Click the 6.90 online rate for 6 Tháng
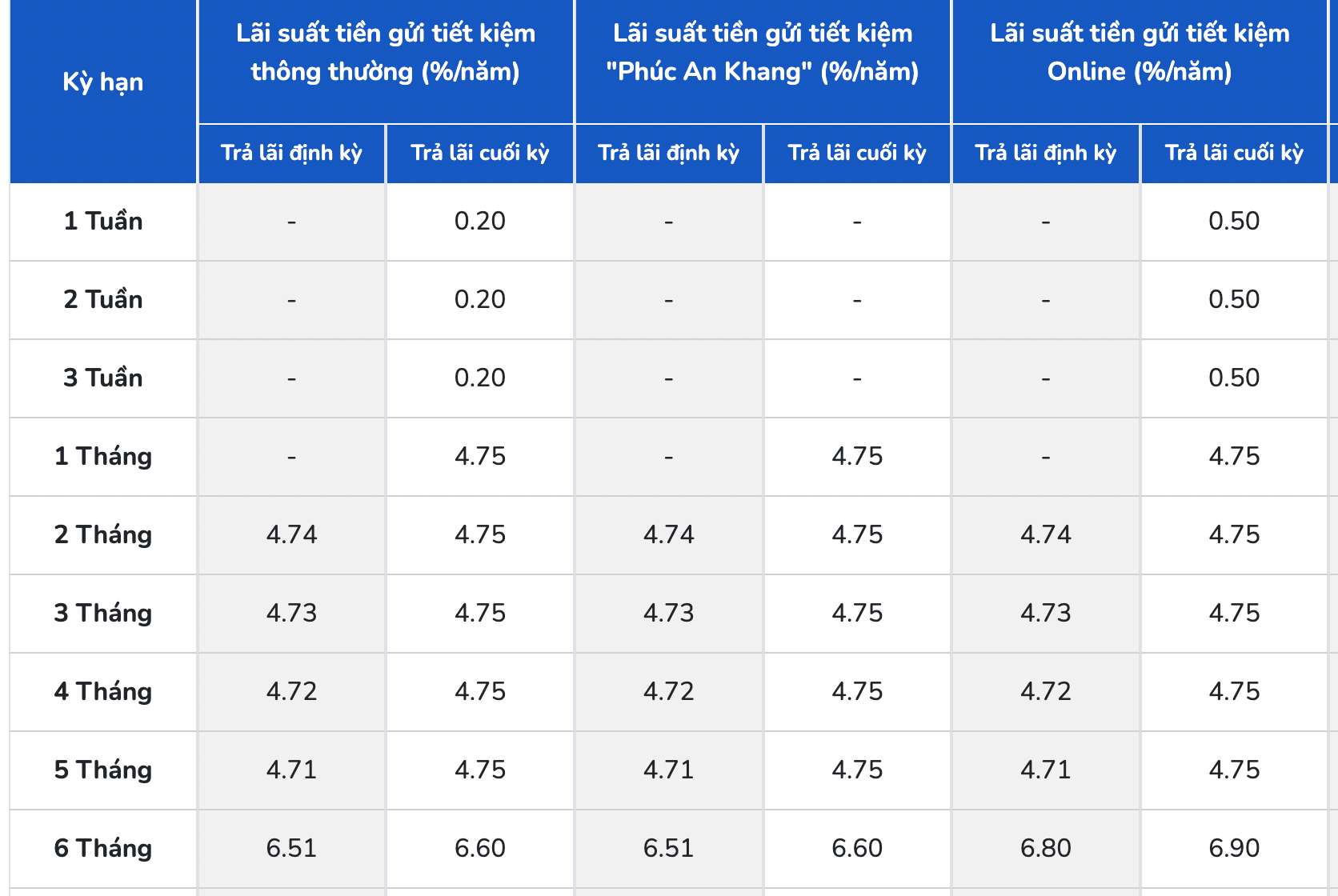Viewport: 1338px width, 896px height. point(1234,848)
